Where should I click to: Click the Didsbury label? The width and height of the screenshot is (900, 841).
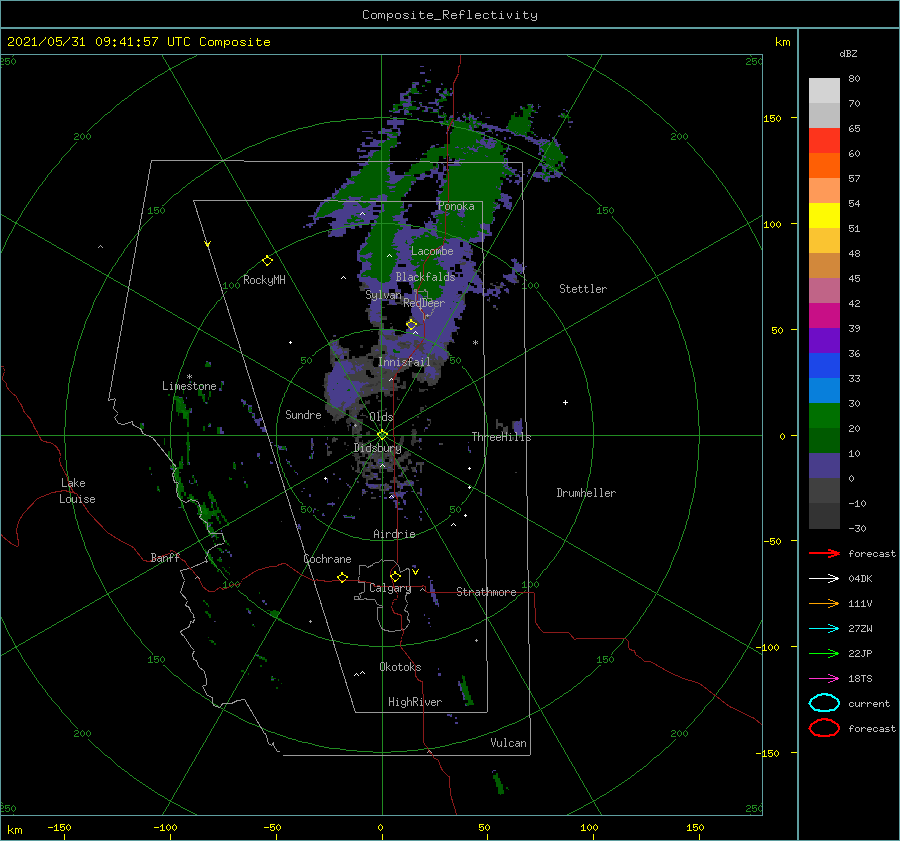coord(377,448)
